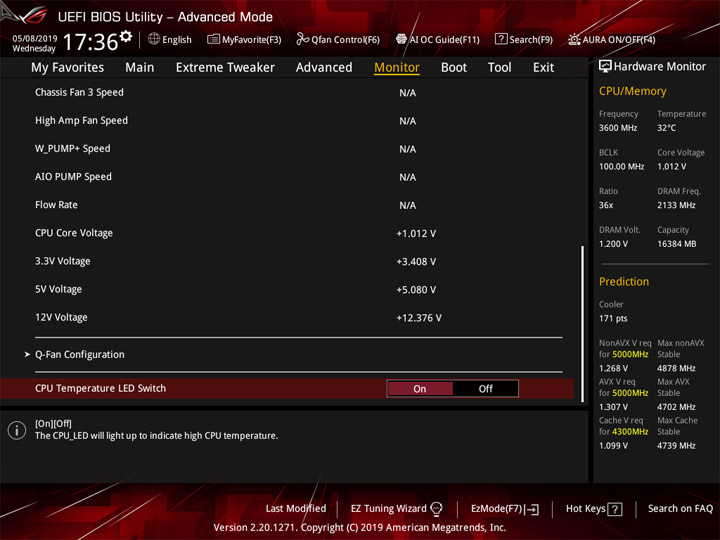Open Qfan Control(F6) fan icon
The image size is (720, 540).
pyautogui.click(x=302, y=39)
